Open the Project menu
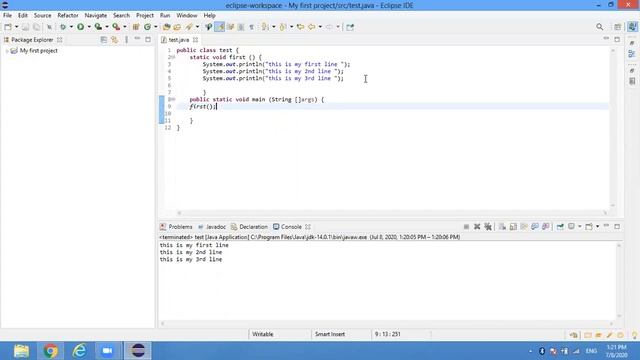640x360 pixels. [x=145, y=16]
